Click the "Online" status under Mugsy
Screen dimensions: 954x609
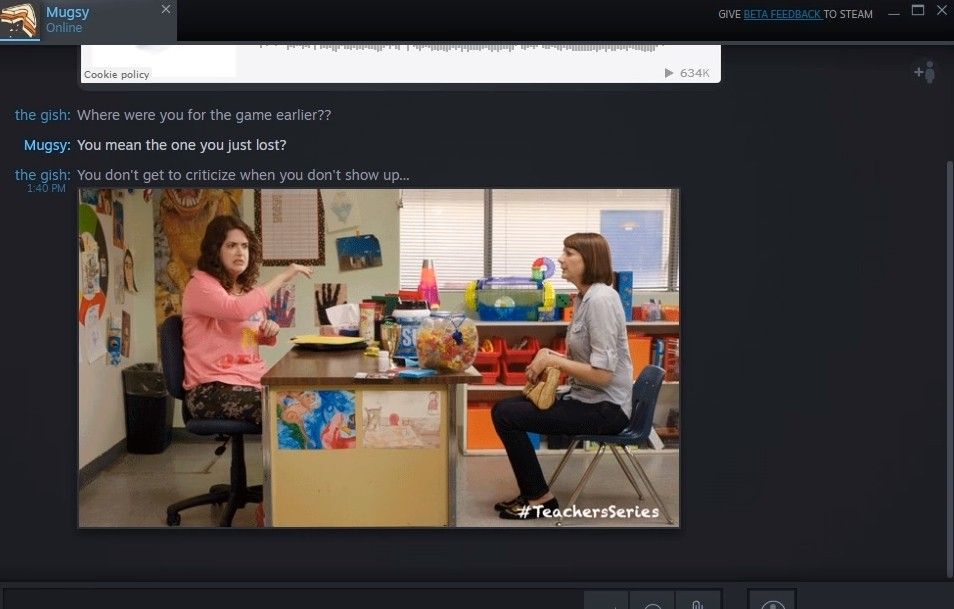(x=64, y=27)
